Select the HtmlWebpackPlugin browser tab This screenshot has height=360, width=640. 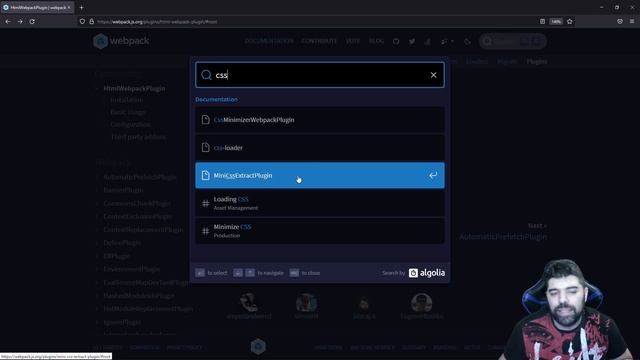tap(37, 7)
